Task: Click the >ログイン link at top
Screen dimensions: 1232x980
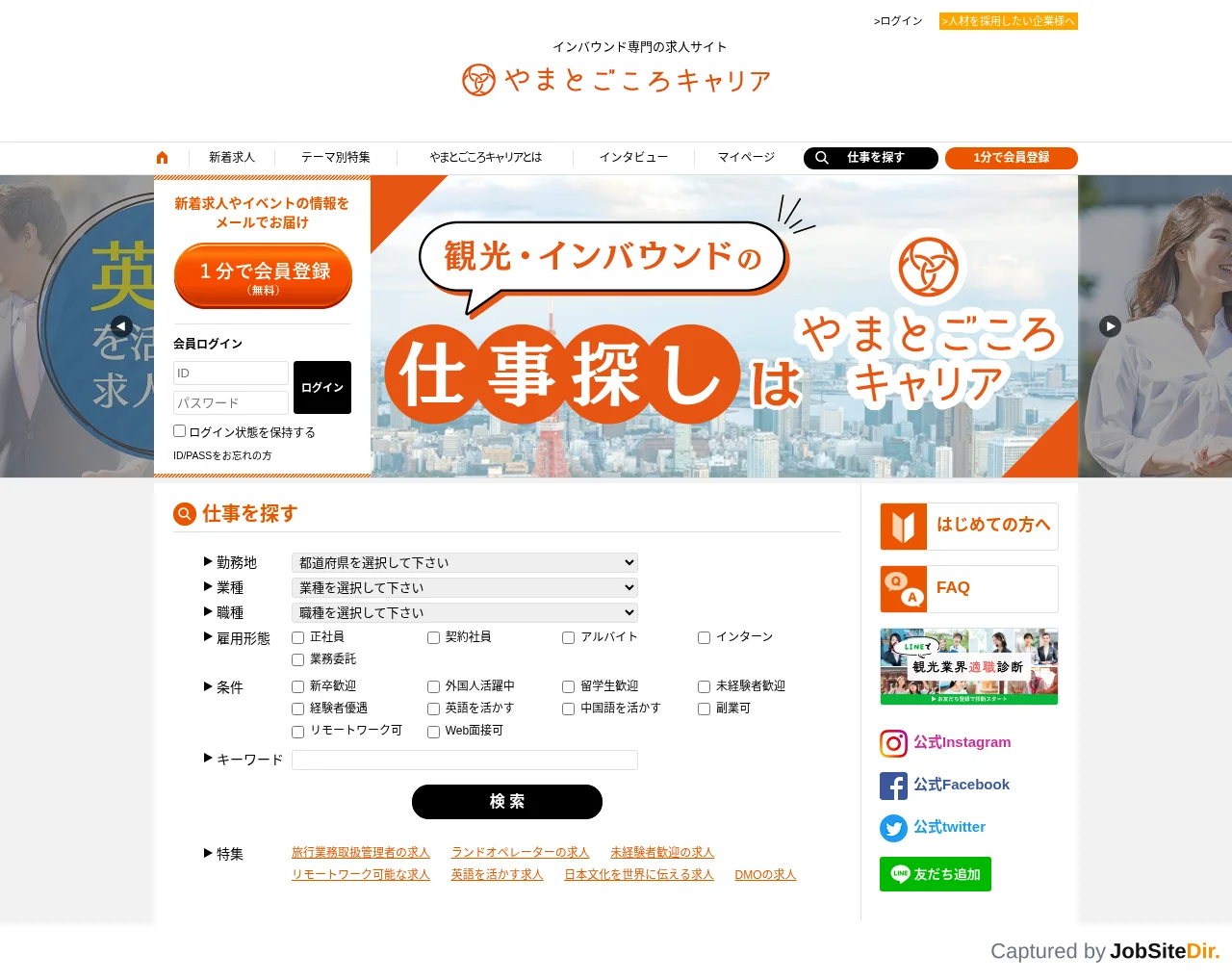Action: (x=898, y=21)
